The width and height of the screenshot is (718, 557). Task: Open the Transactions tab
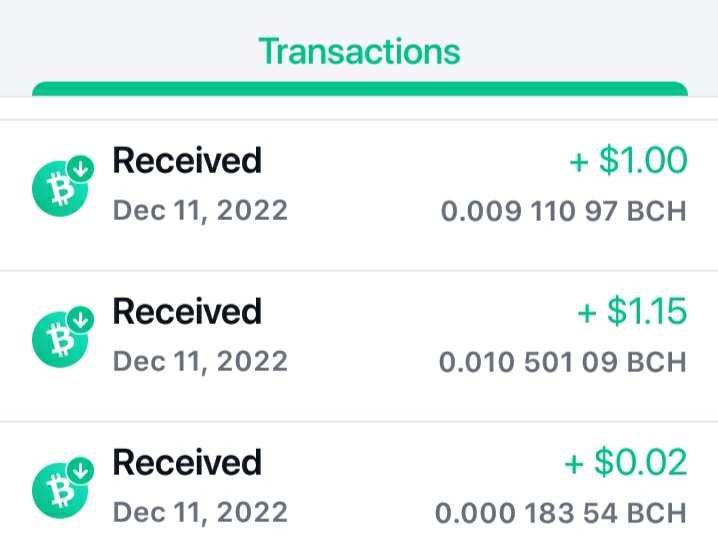click(359, 52)
